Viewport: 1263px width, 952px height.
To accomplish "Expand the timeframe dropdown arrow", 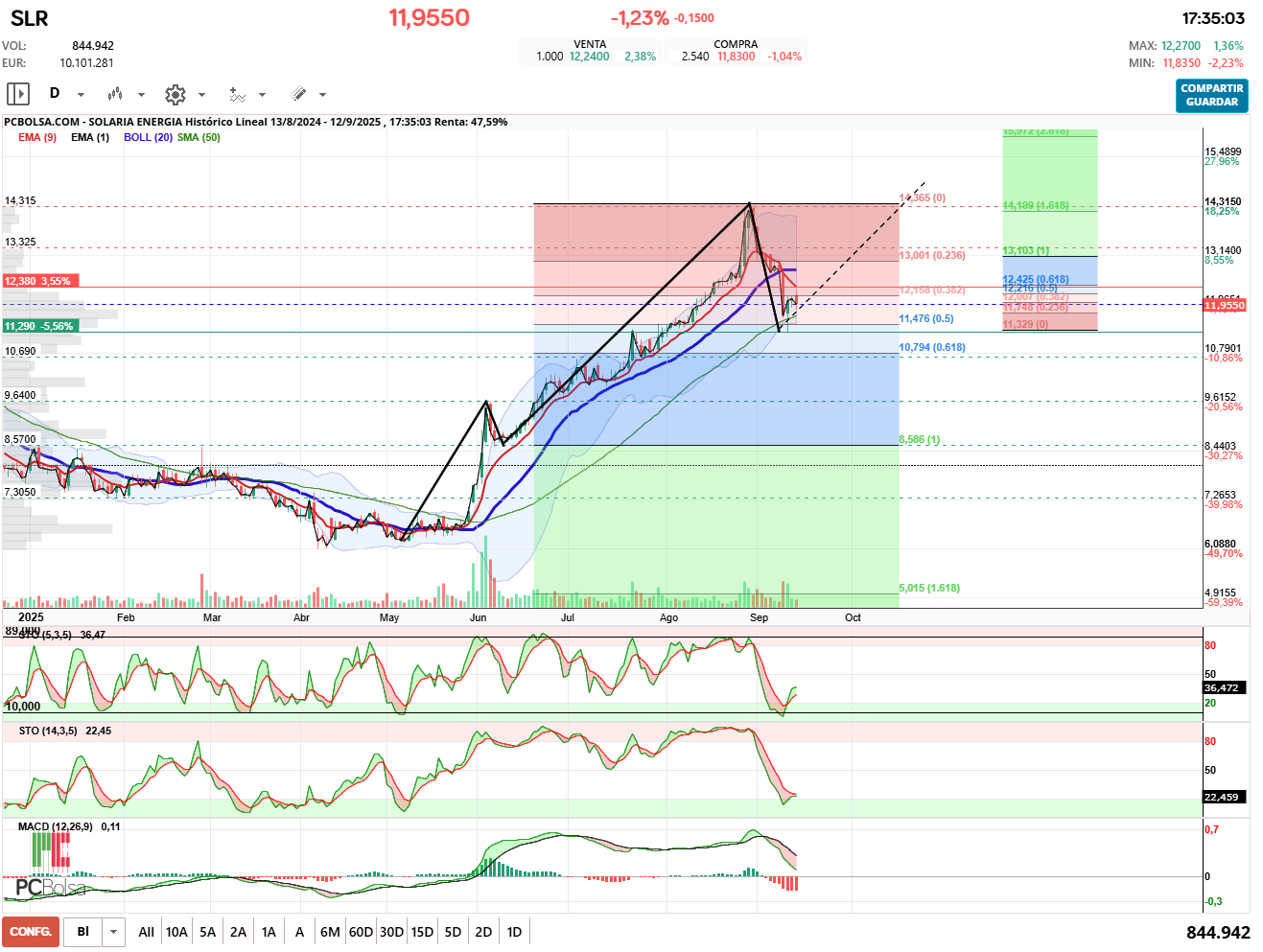I will pyautogui.click(x=81, y=95).
